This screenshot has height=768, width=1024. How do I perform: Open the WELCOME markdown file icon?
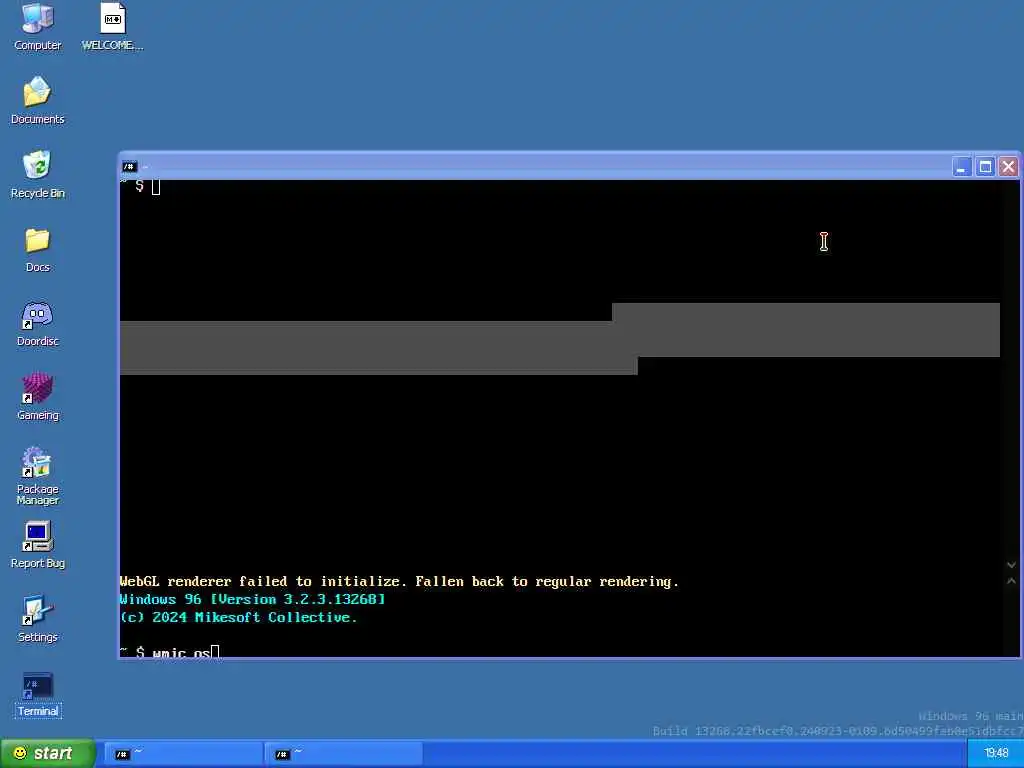pyautogui.click(x=112, y=27)
